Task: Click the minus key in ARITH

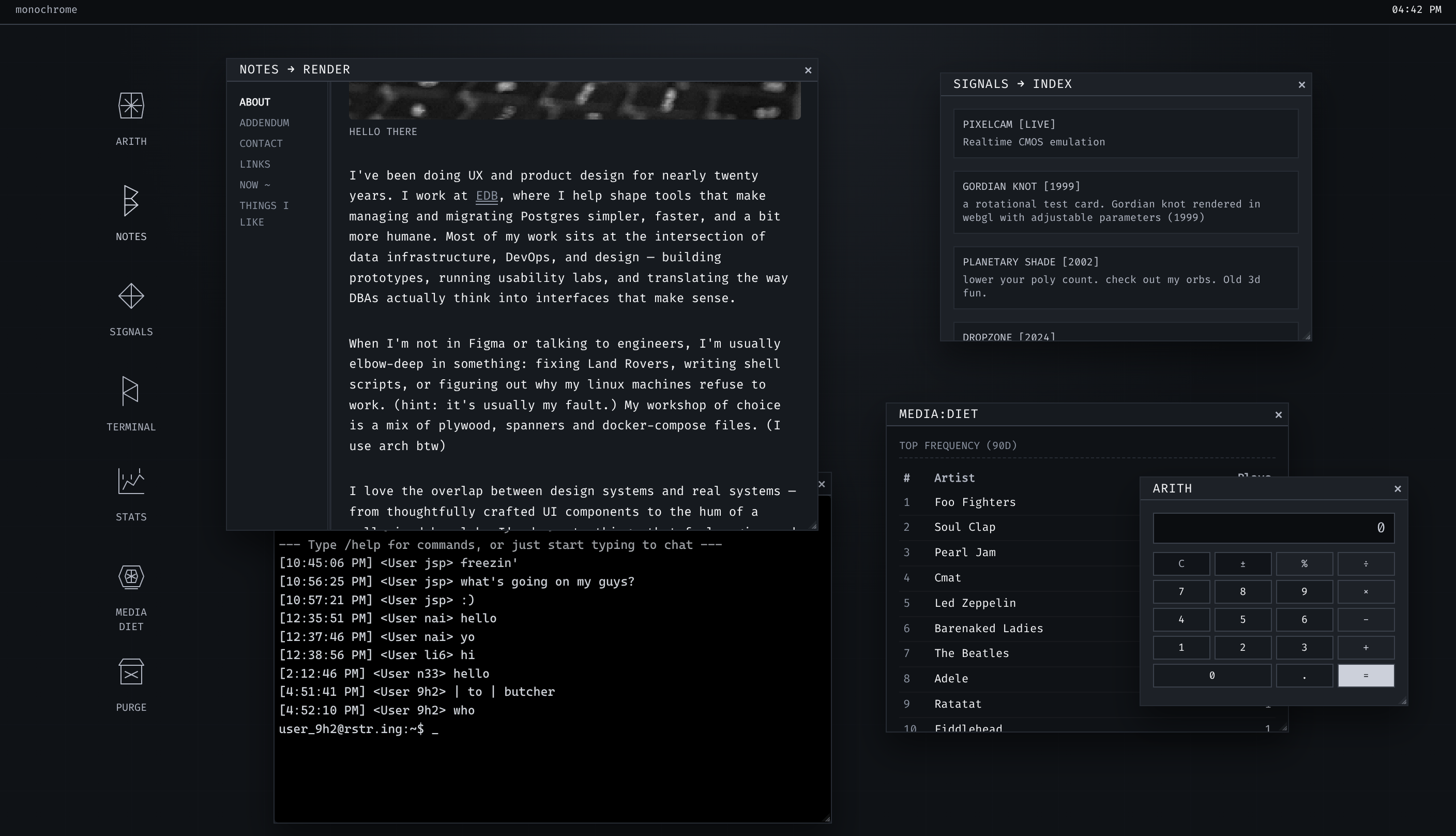Action: (1366, 620)
